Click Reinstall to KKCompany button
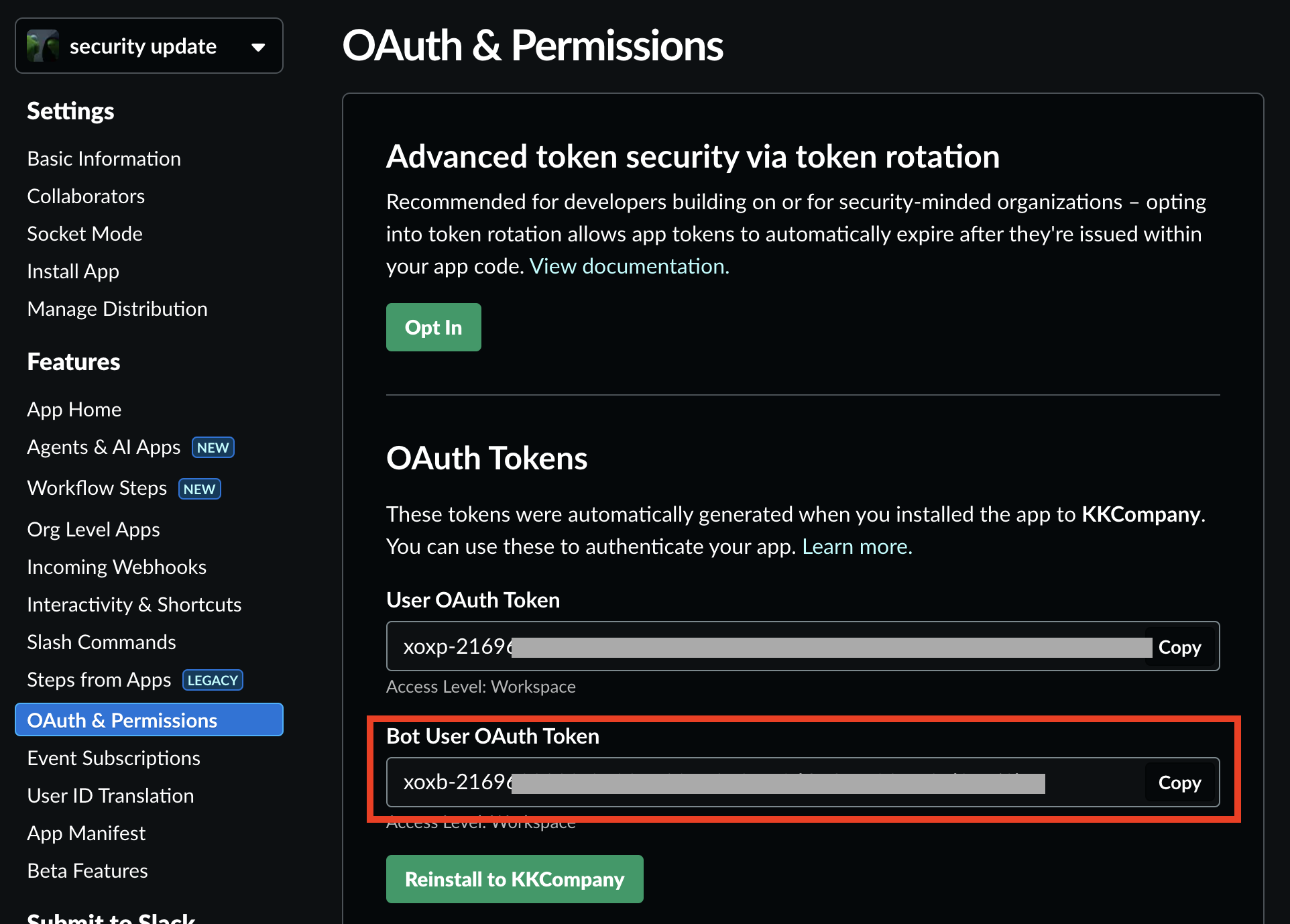Screen dimensions: 1290x924 tap(515, 879)
